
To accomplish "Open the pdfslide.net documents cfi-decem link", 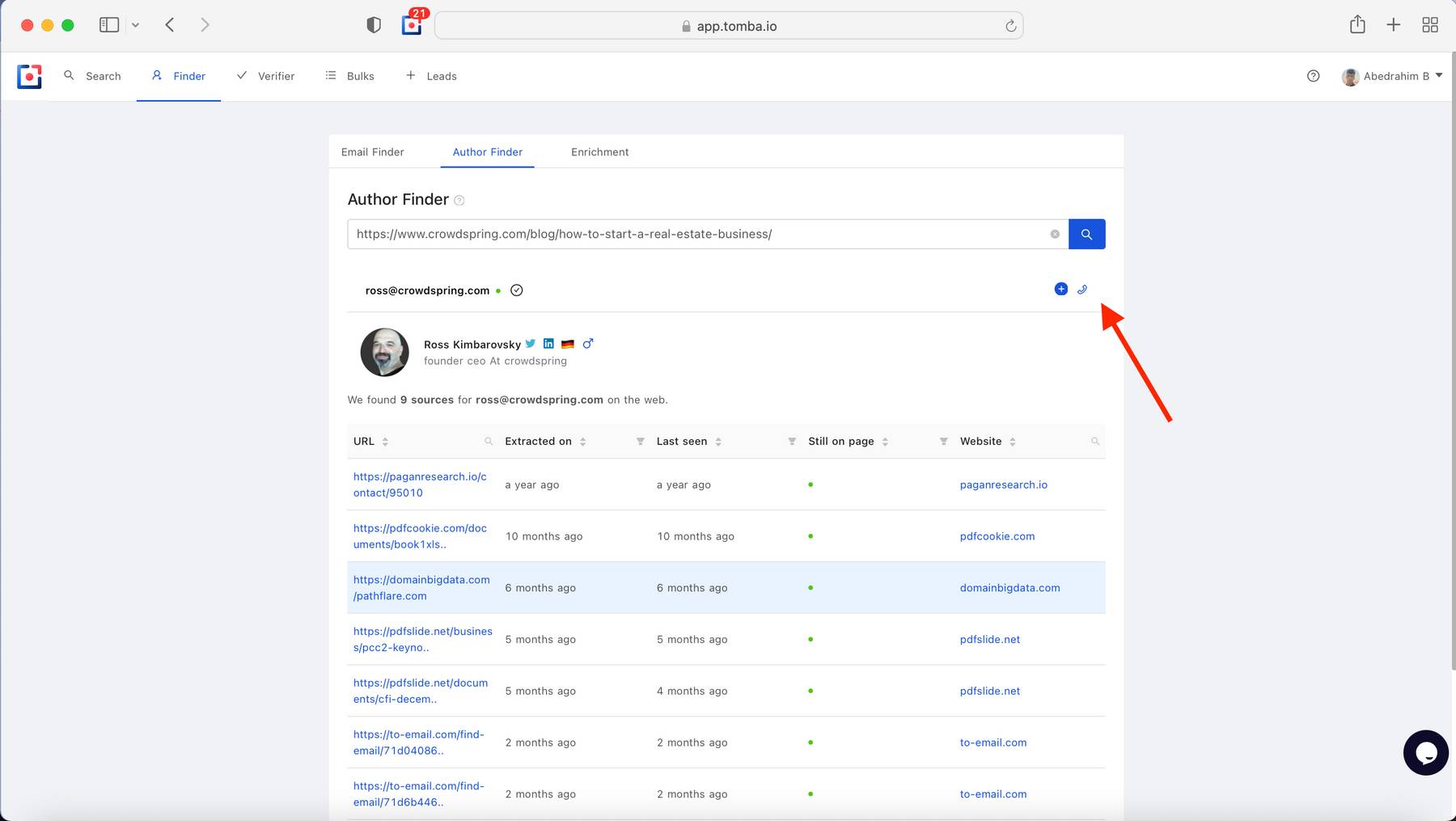I will 421,691.
